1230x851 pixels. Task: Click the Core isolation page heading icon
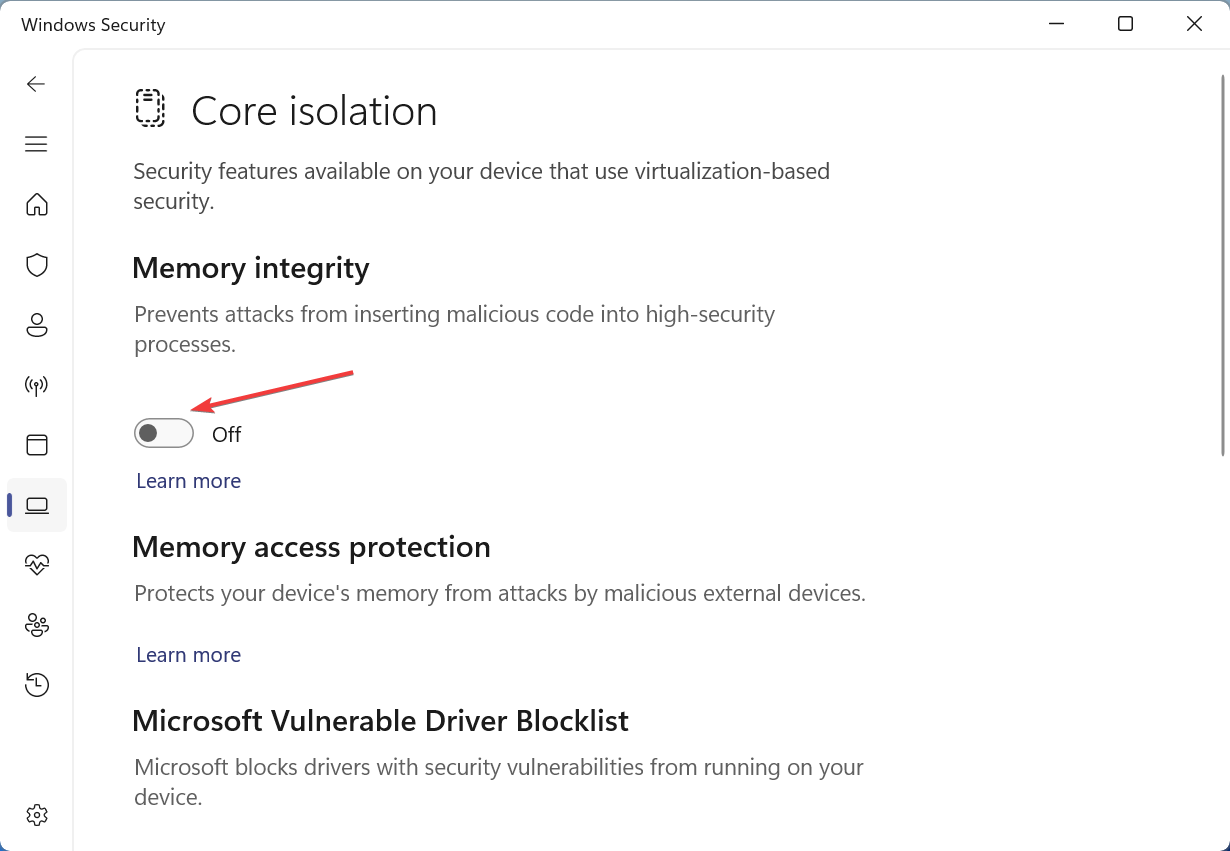[150, 108]
